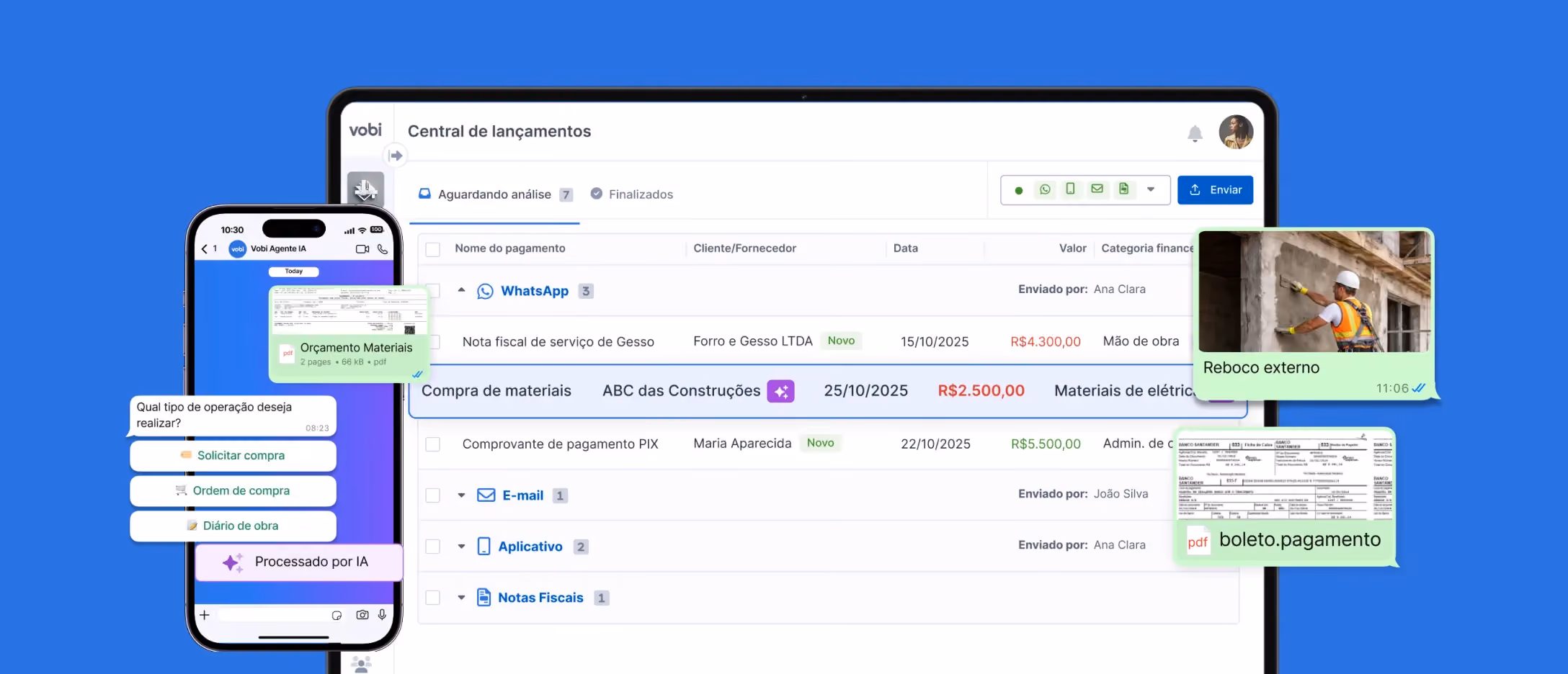Click Forro e Gesso LTDA supplier
The image size is (1568, 674).
coord(753,341)
